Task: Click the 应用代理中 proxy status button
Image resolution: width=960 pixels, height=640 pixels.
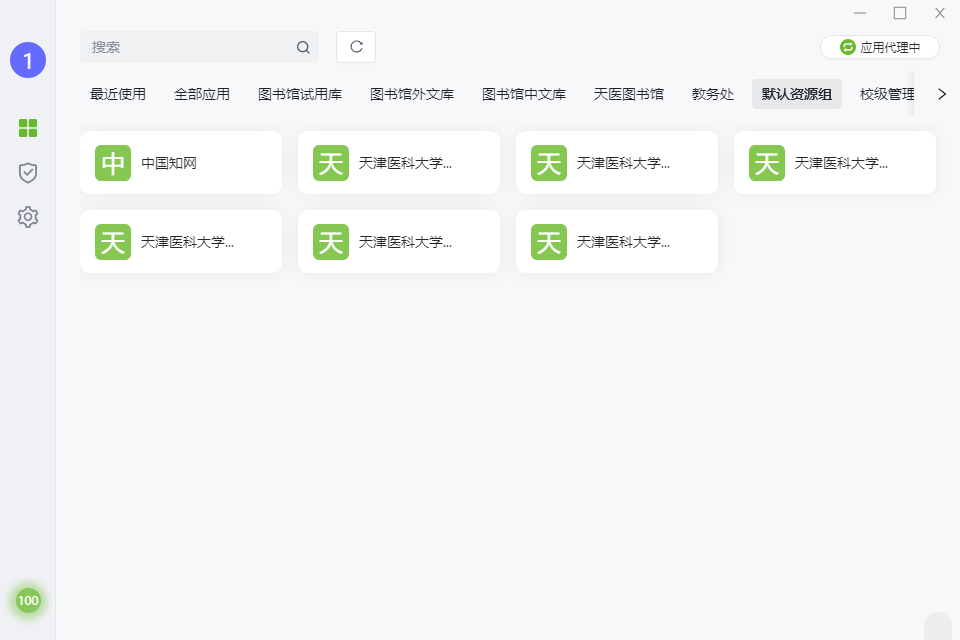Action: pos(880,47)
